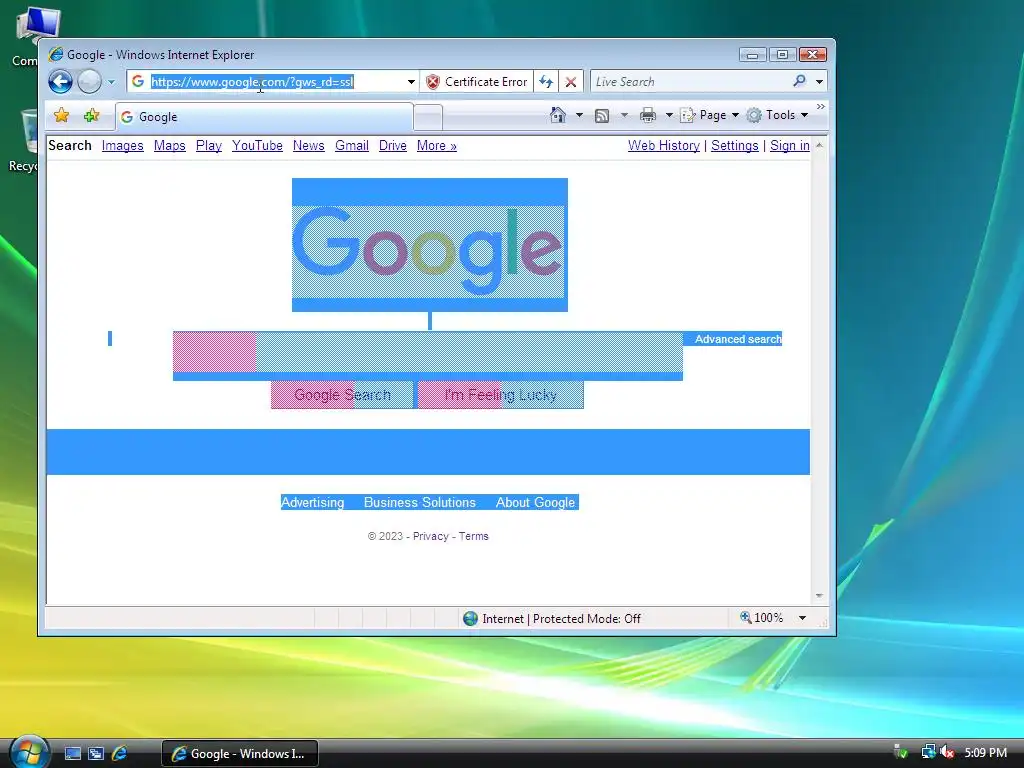Click the RSS Feeds icon
The height and width of the screenshot is (768, 1024).
point(601,116)
